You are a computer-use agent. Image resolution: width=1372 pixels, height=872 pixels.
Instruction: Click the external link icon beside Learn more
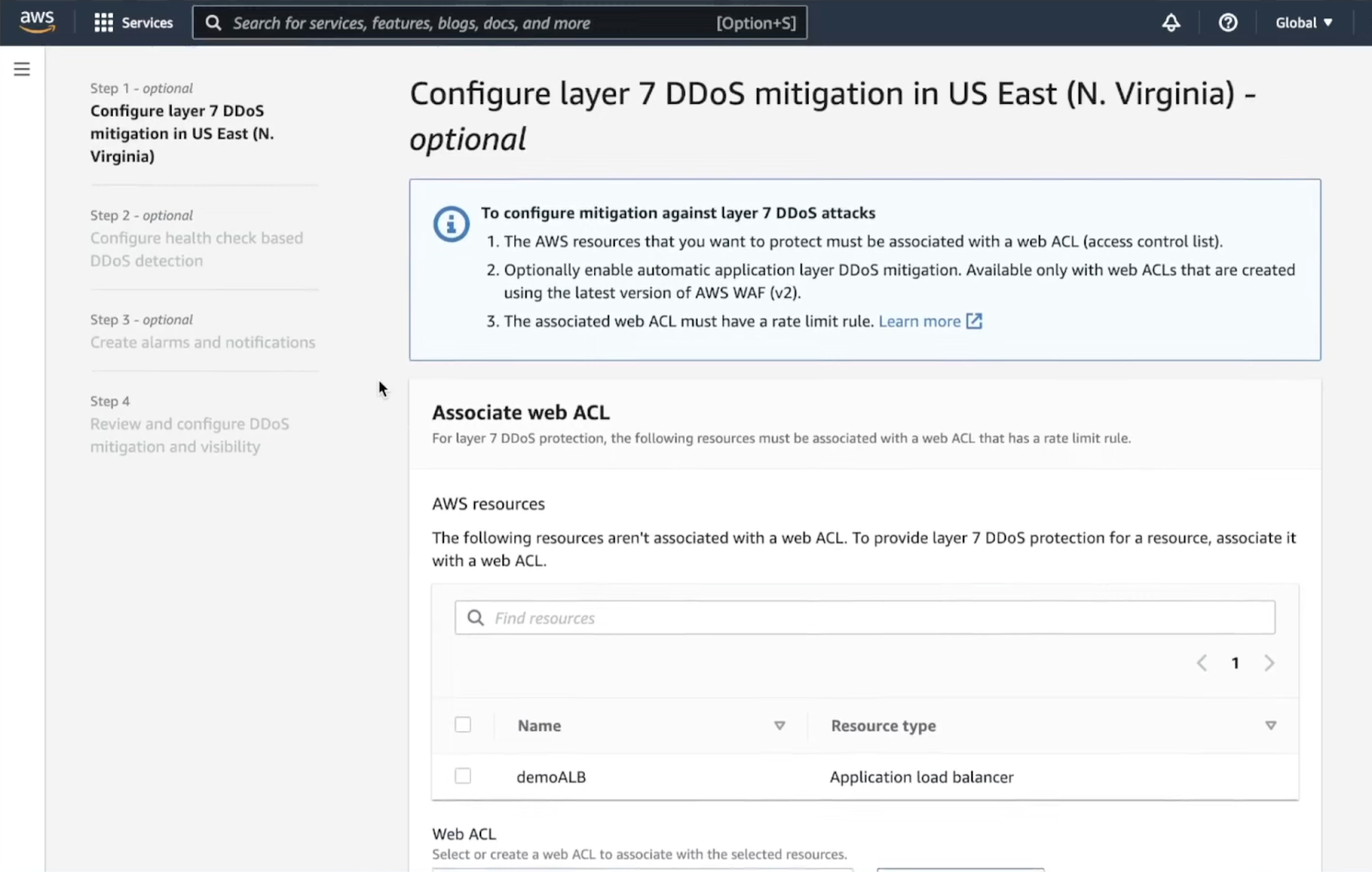pyautogui.click(x=974, y=322)
